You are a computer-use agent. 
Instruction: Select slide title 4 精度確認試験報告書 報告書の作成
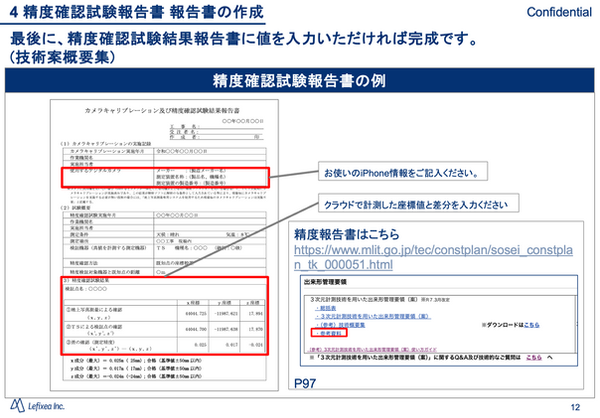click(x=137, y=12)
